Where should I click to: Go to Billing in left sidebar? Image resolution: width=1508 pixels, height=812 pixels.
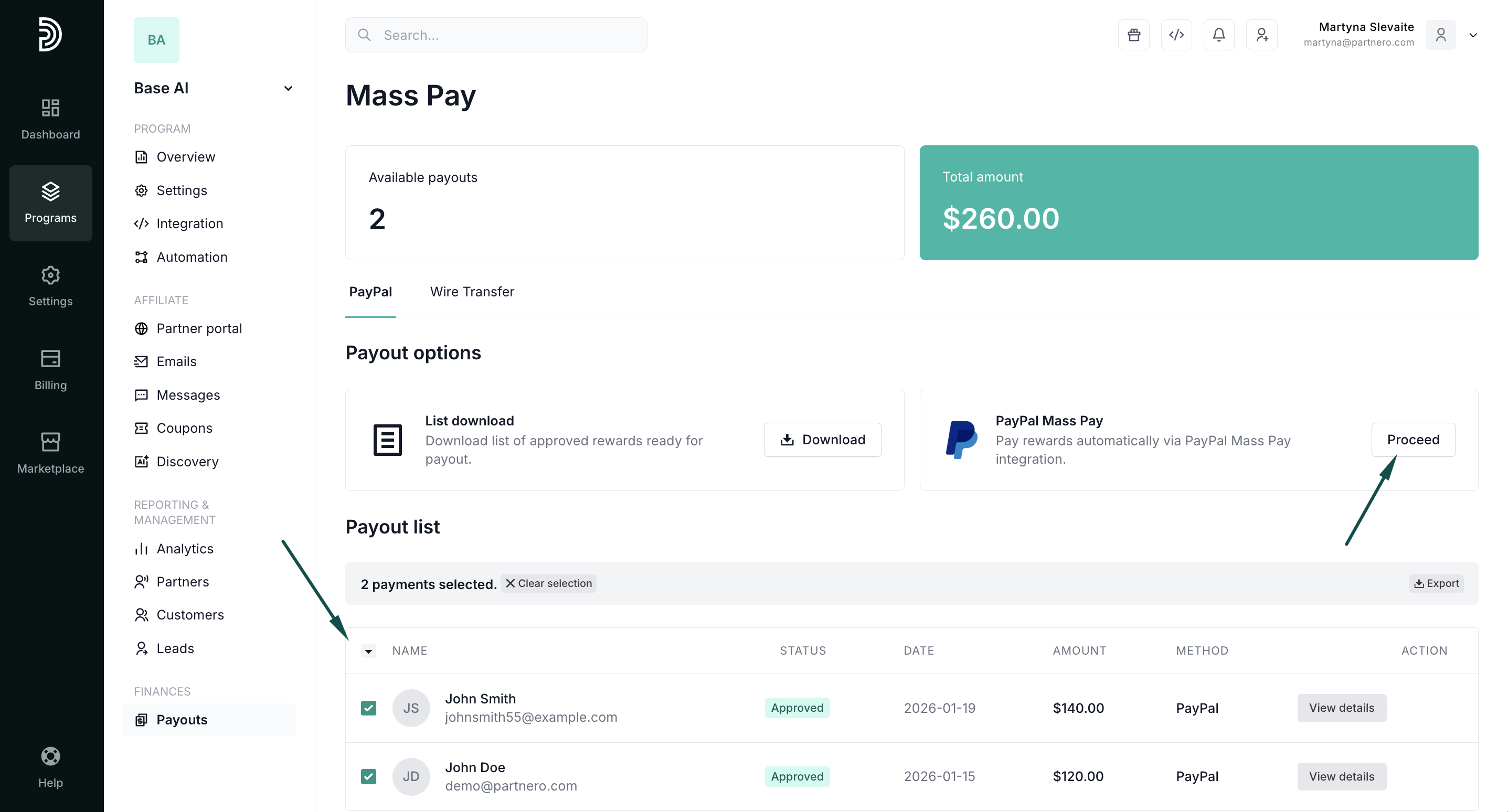pos(50,369)
